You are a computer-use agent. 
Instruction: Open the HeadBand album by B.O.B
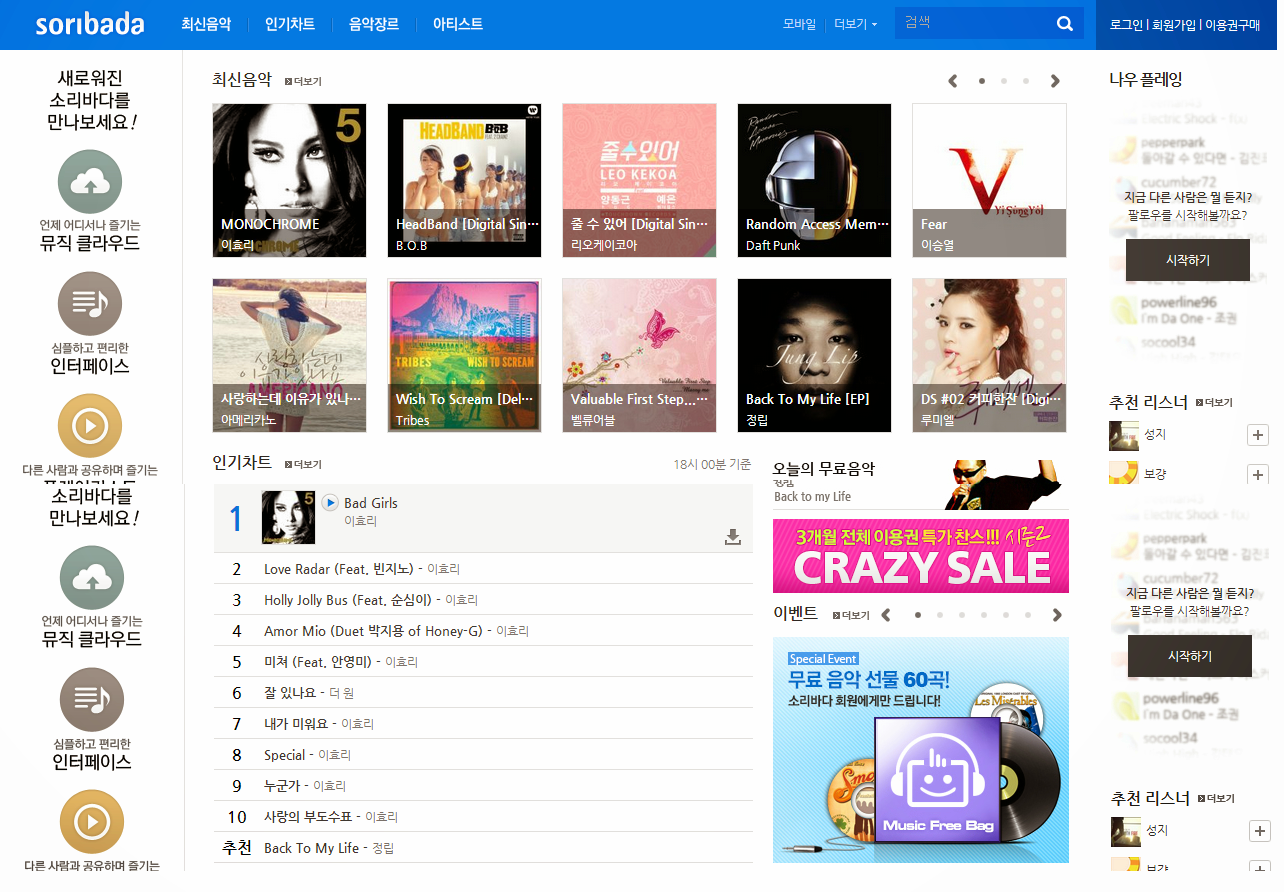coord(464,180)
